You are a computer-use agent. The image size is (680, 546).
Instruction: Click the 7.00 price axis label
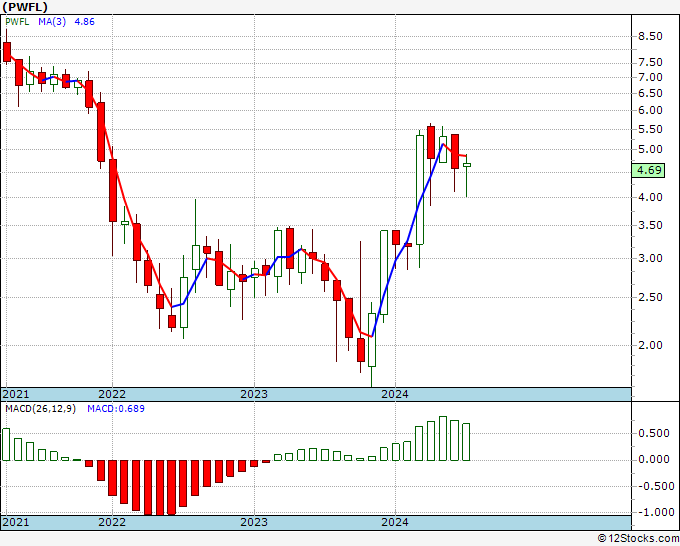click(650, 78)
